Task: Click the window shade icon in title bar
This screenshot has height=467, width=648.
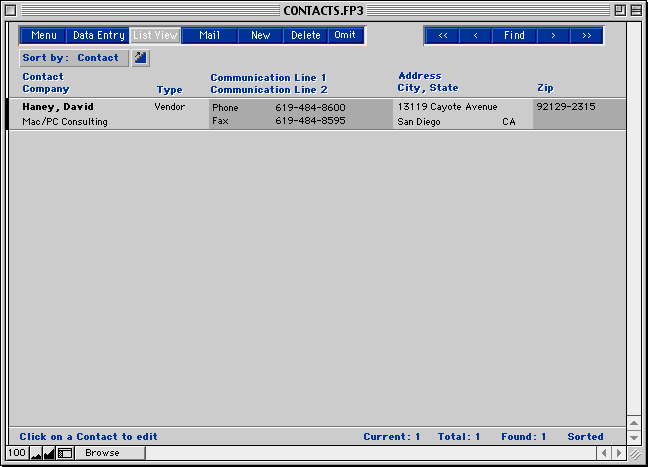Action: tap(636, 10)
